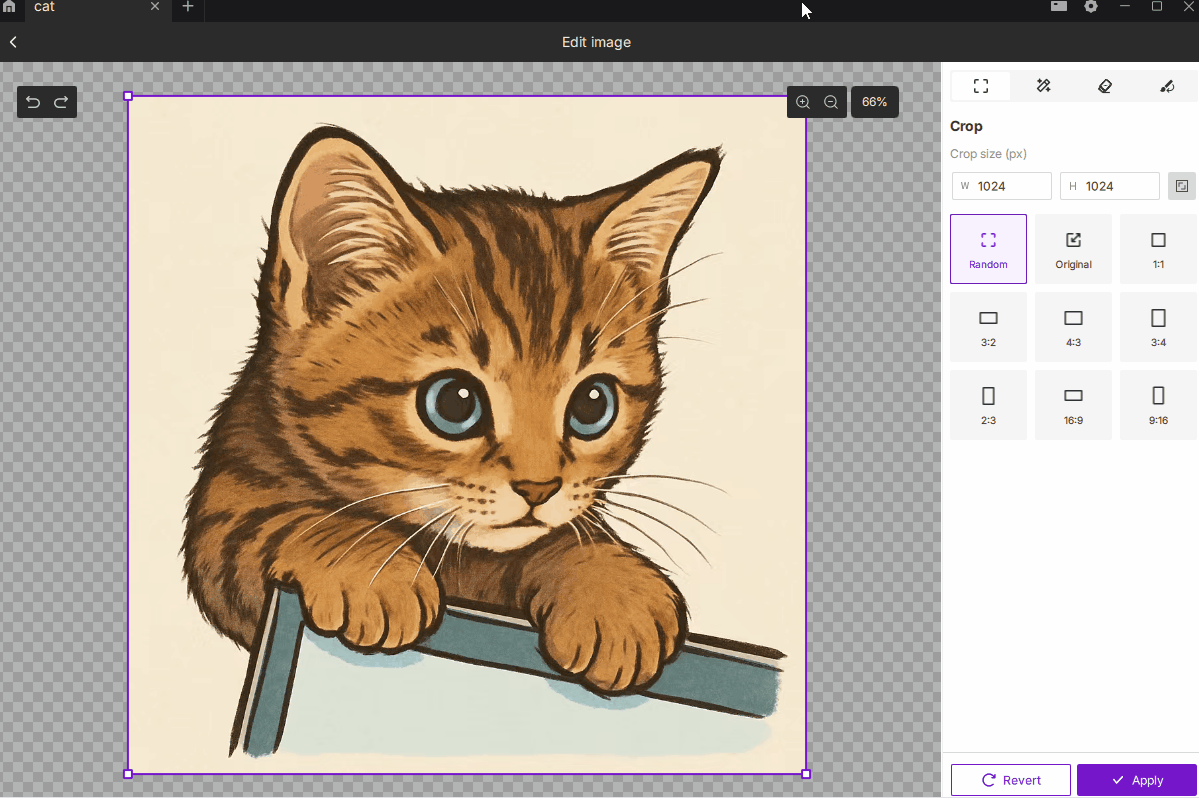Select the 1:1 crop ratio
The height and width of the screenshot is (798, 1199).
[1158, 249]
